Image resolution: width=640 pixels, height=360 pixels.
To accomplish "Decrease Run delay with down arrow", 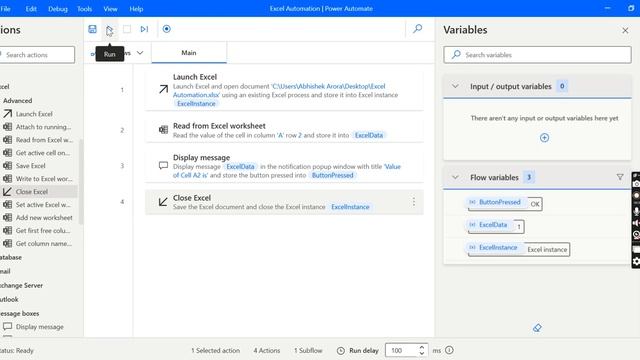I will point(422,353).
